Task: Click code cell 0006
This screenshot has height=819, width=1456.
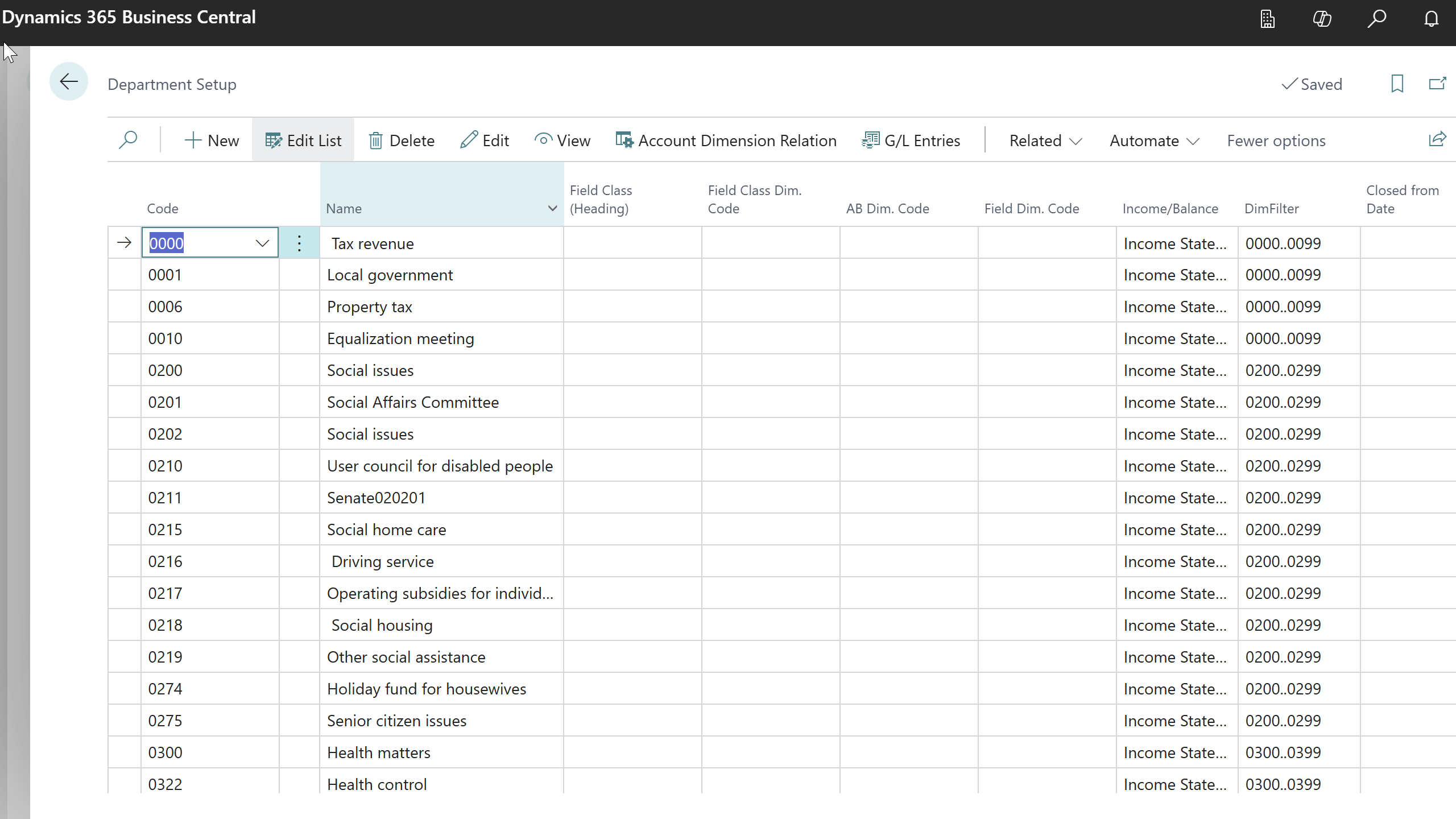Action: point(210,307)
